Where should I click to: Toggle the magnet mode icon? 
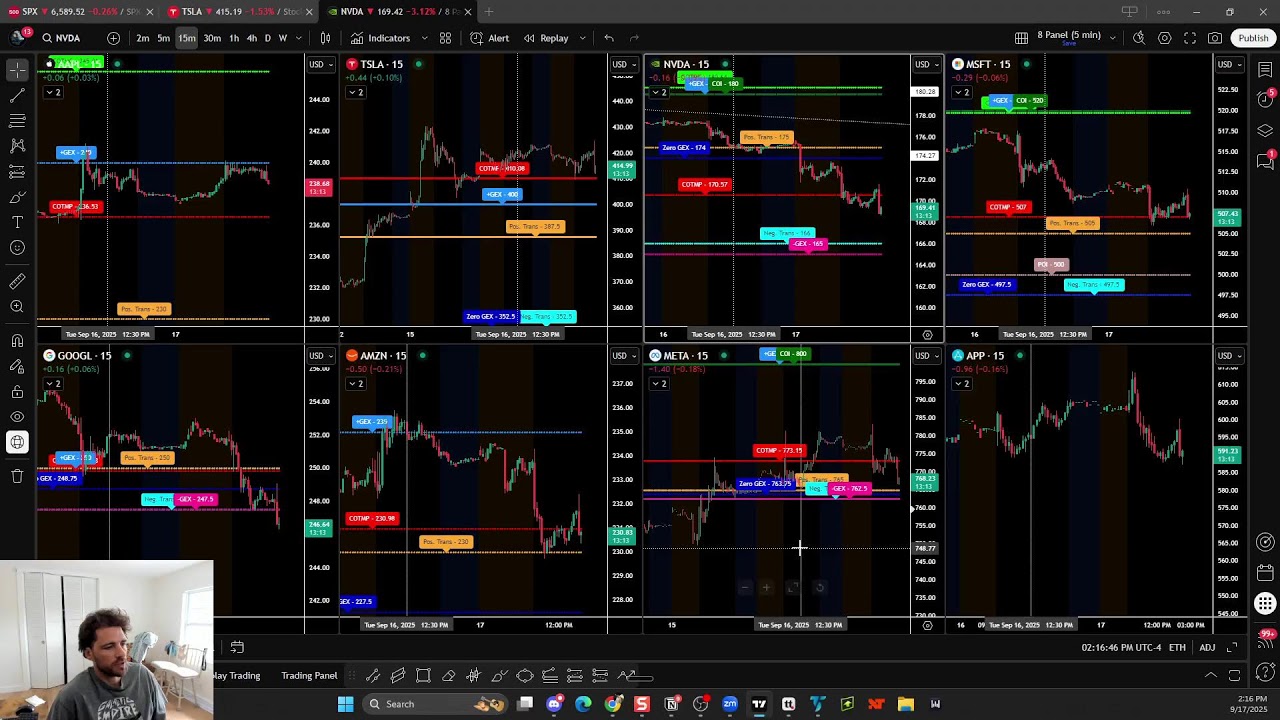[17, 342]
